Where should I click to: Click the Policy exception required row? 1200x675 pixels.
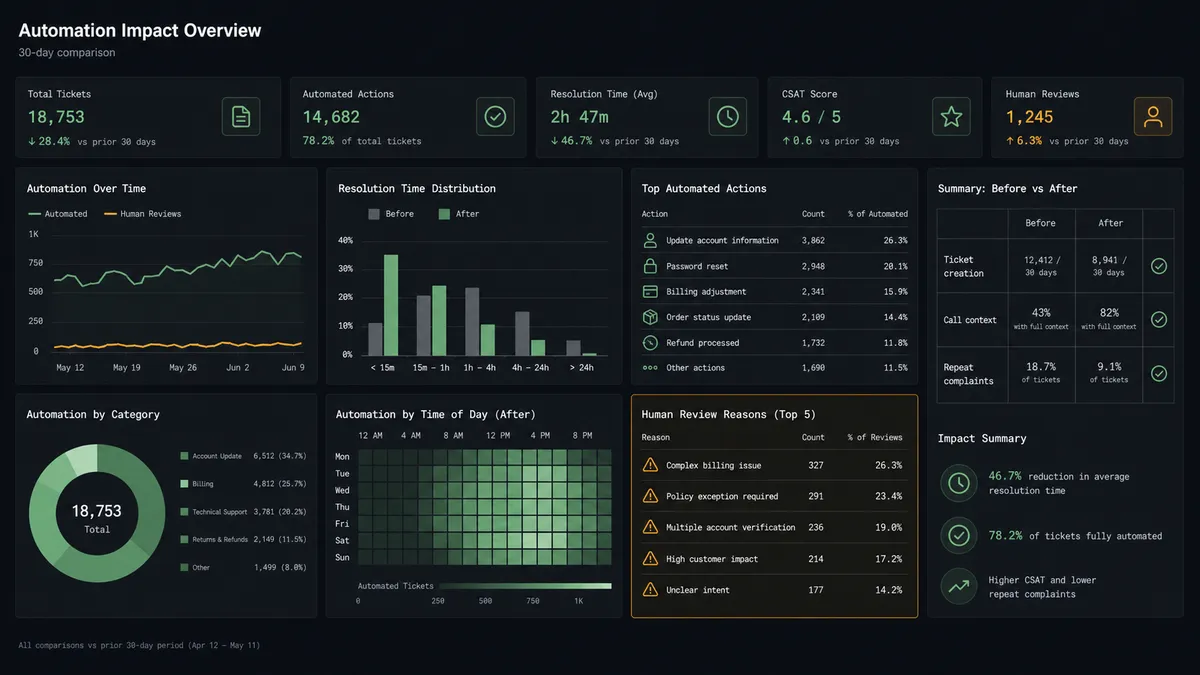pyautogui.click(x=772, y=496)
